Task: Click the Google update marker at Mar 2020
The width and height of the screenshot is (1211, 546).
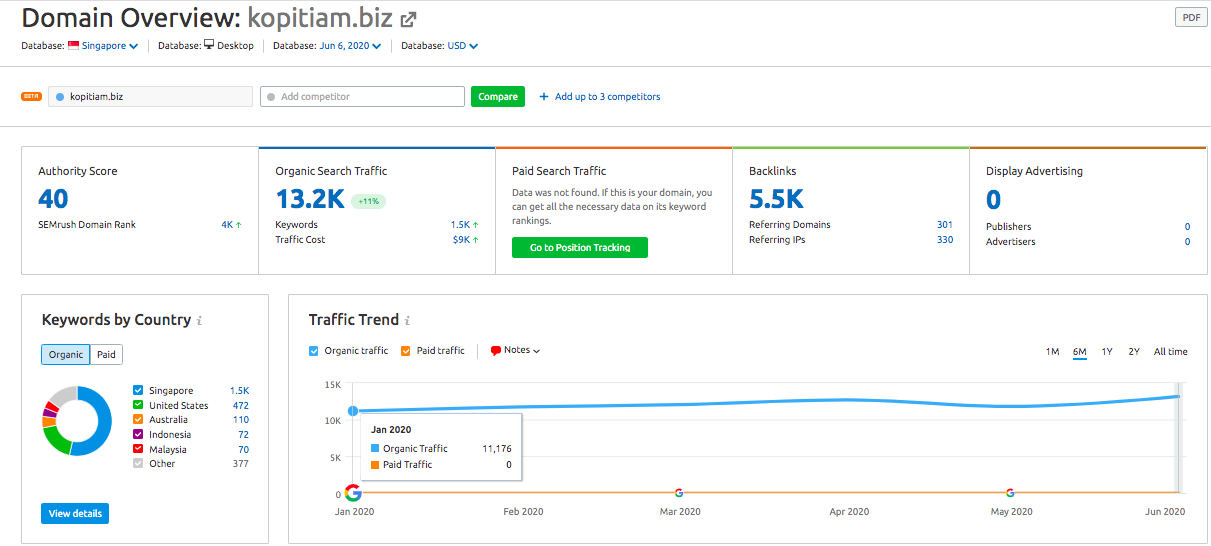Action: (x=679, y=492)
